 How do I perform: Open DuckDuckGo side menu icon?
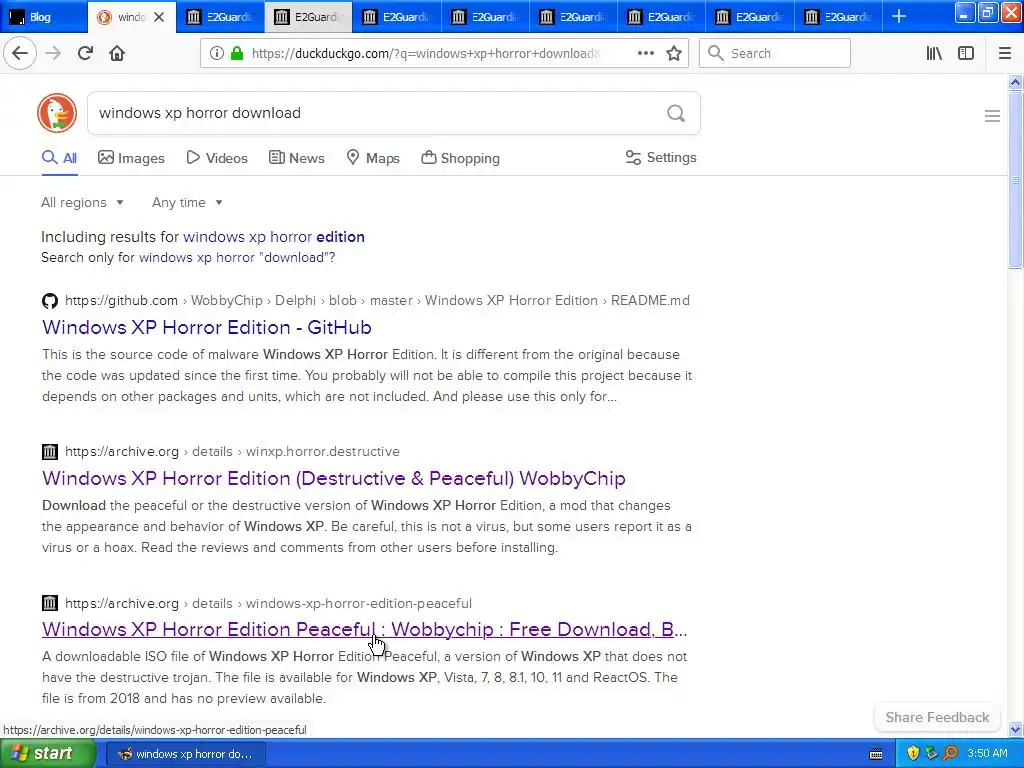(992, 116)
